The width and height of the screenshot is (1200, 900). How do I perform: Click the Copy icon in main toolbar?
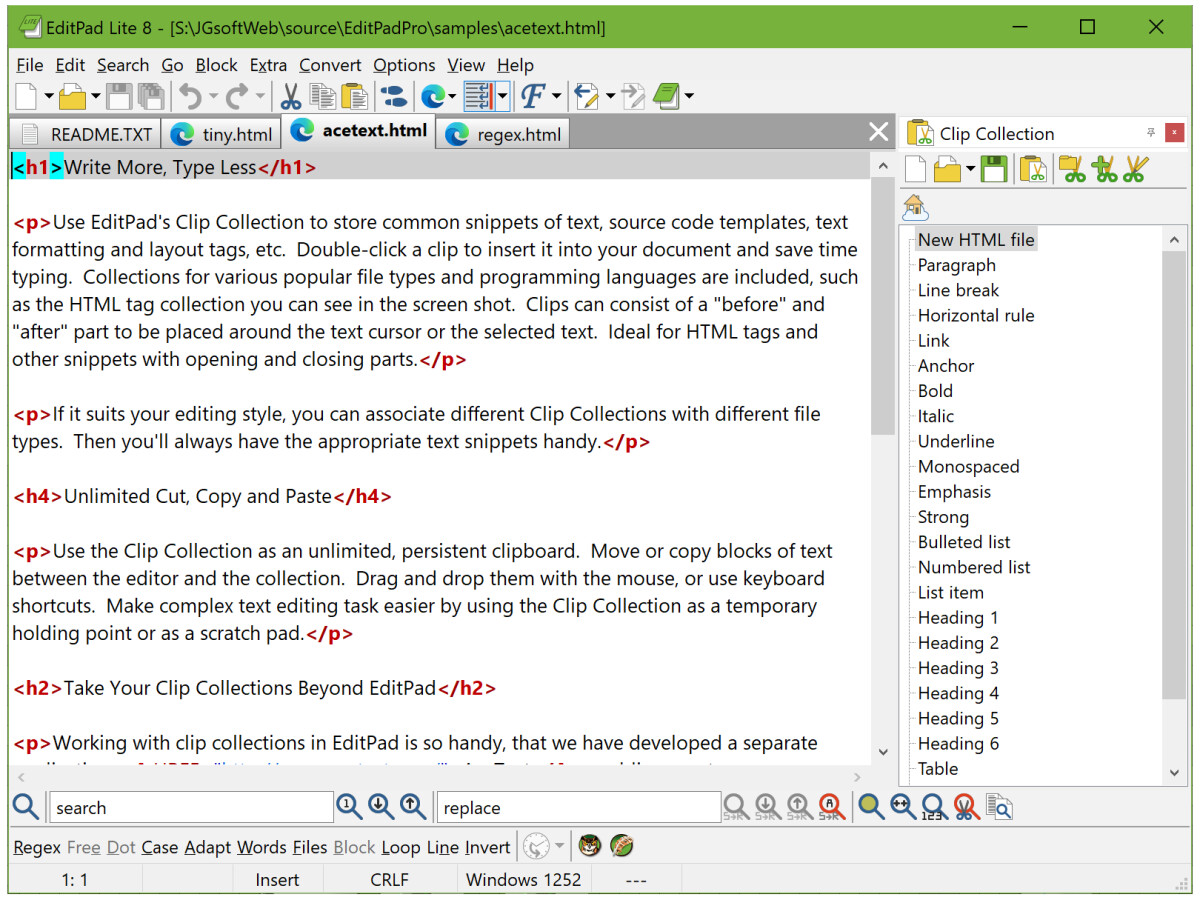(322, 97)
